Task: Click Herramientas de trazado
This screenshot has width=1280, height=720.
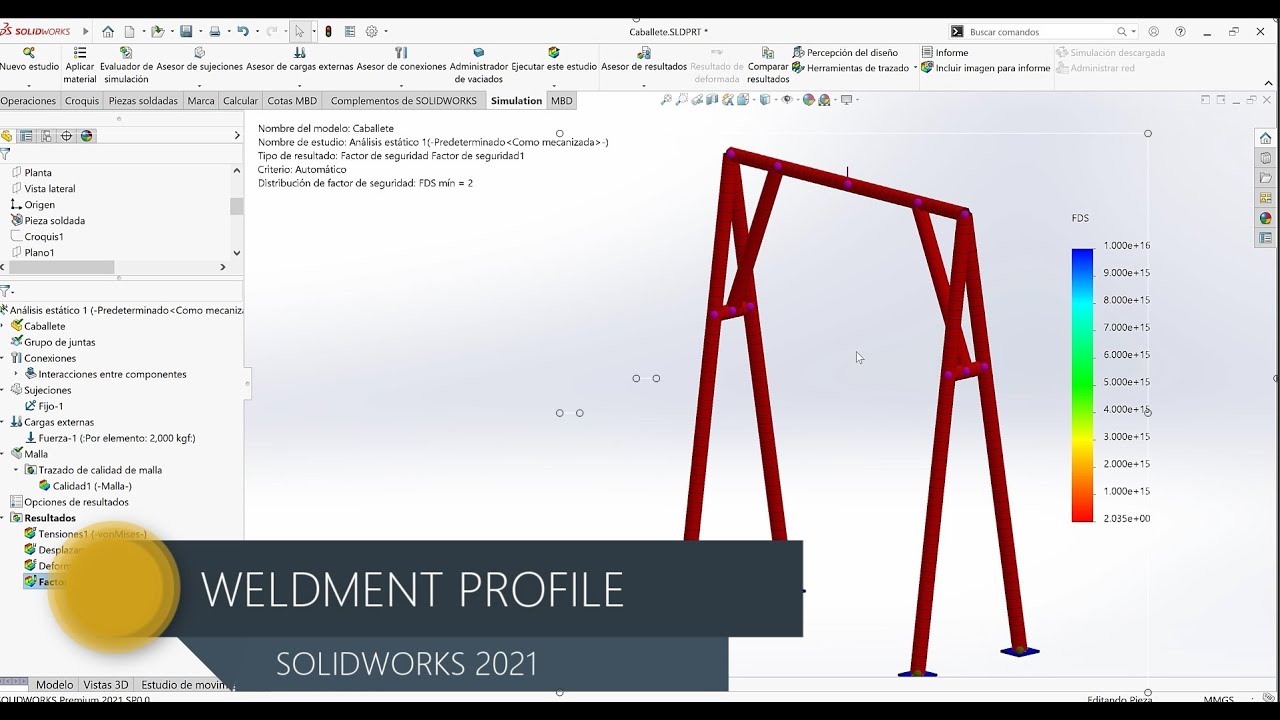Action: [850, 68]
